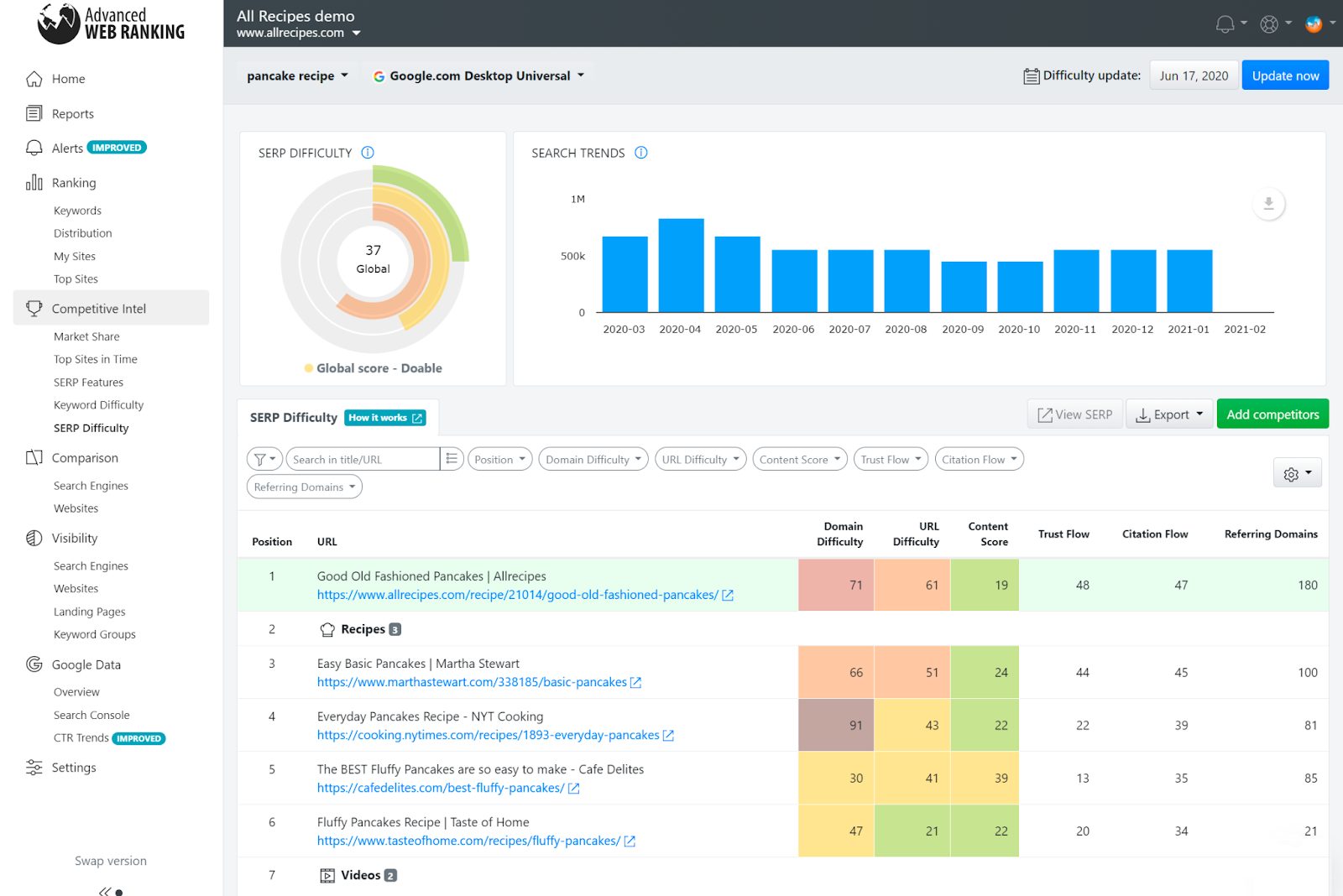Click the Jun 17, 2020 date field

1194,76
